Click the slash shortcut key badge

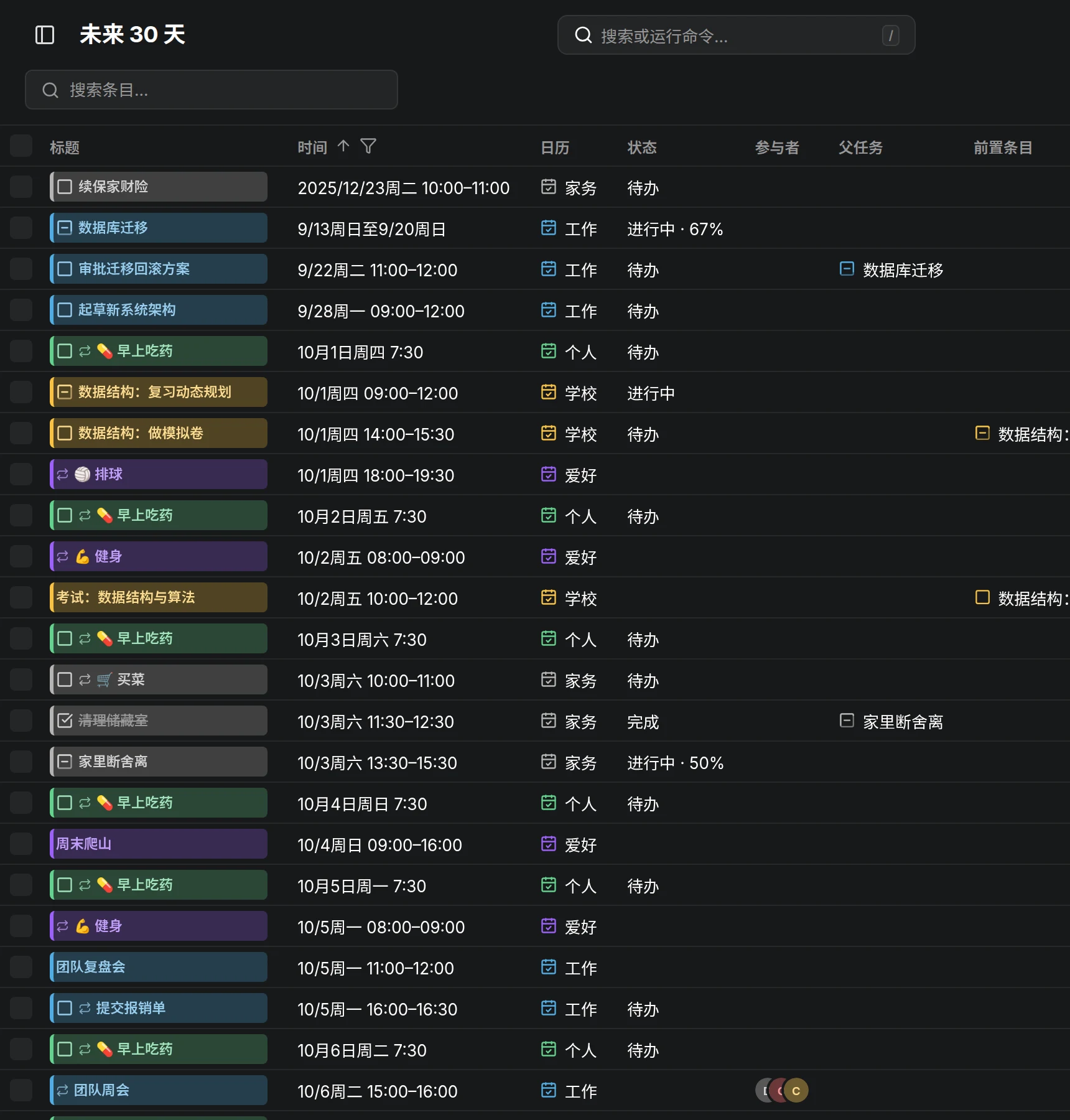coord(891,35)
